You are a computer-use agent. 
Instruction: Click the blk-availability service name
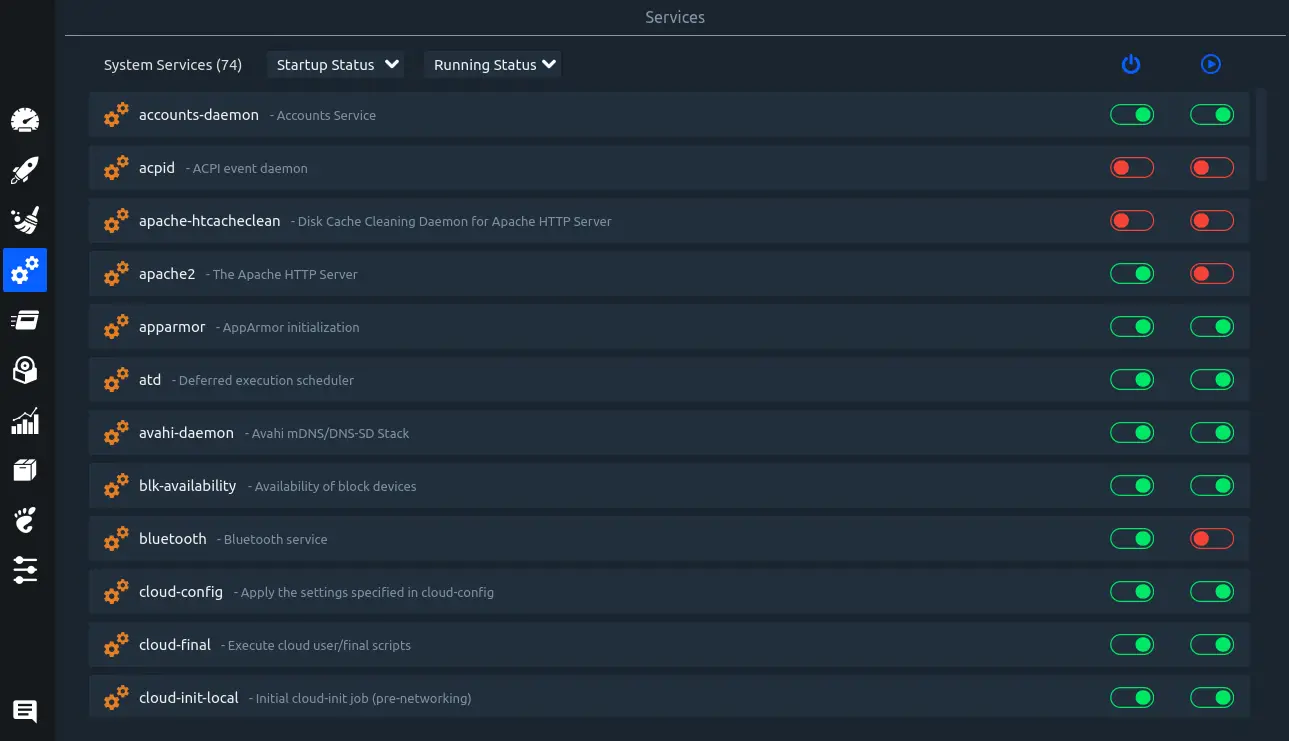pos(188,486)
